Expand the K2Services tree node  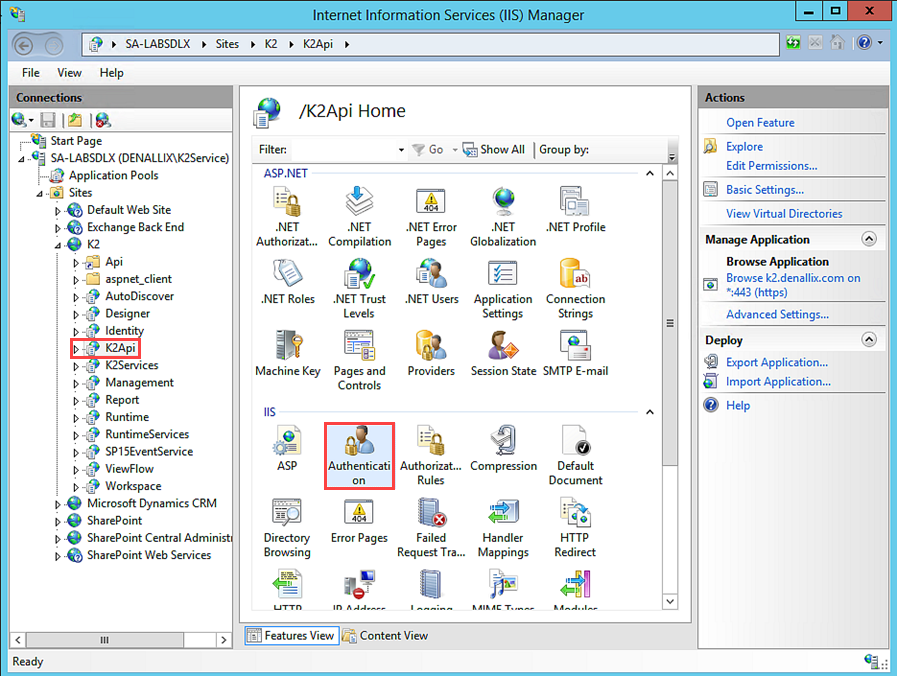coord(76,366)
